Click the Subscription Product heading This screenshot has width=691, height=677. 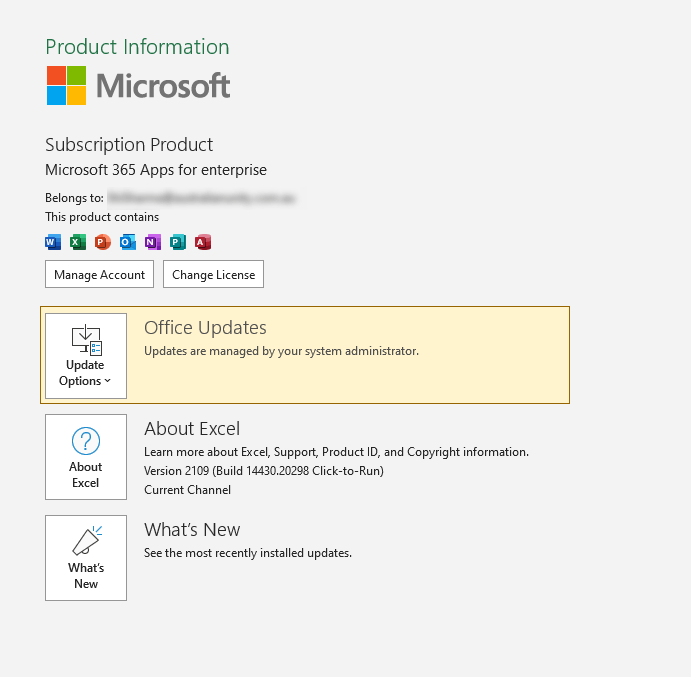click(129, 145)
